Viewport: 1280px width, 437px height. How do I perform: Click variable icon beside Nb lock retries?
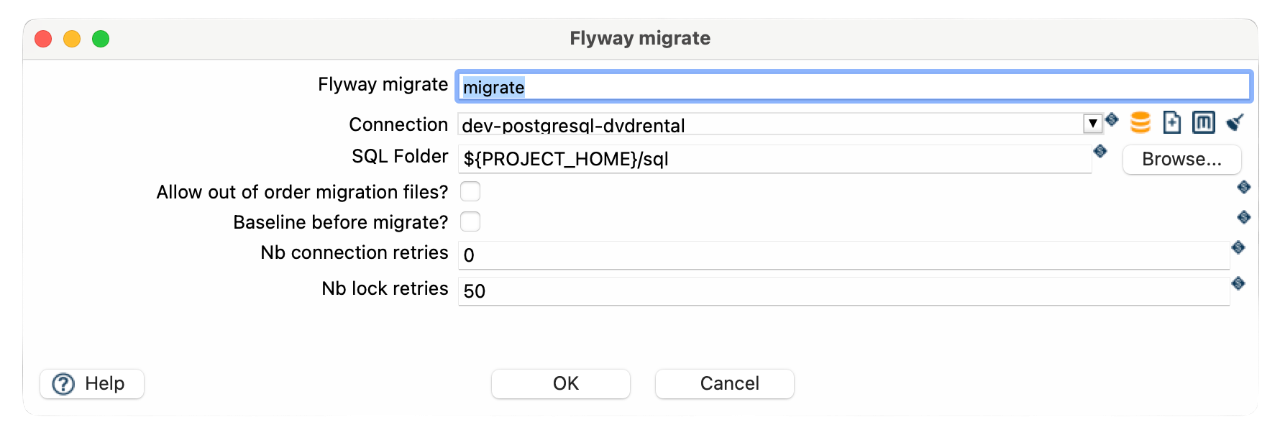pyautogui.click(x=1238, y=284)
